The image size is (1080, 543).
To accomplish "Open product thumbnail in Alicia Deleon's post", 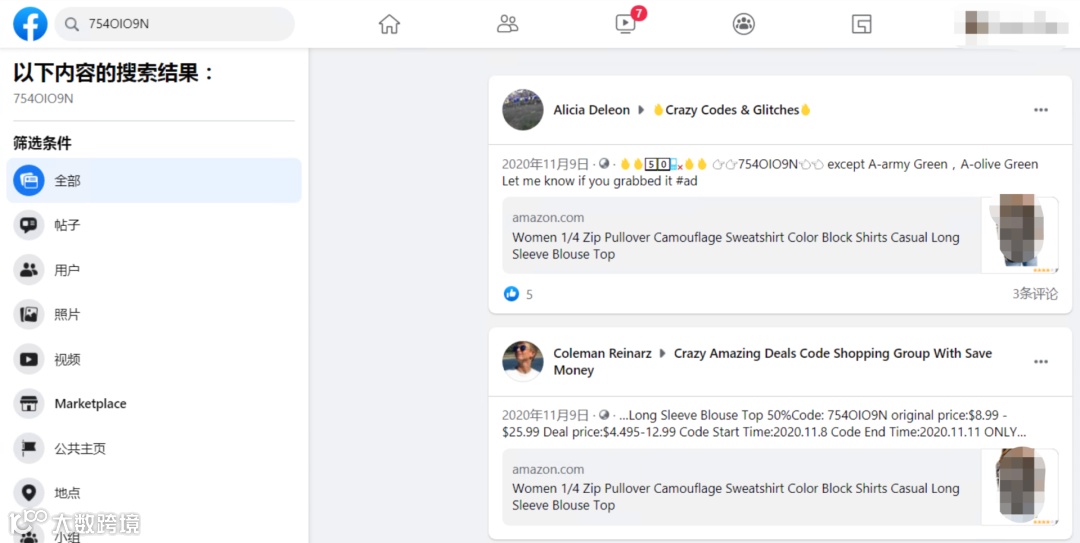I will [1020, 235].
